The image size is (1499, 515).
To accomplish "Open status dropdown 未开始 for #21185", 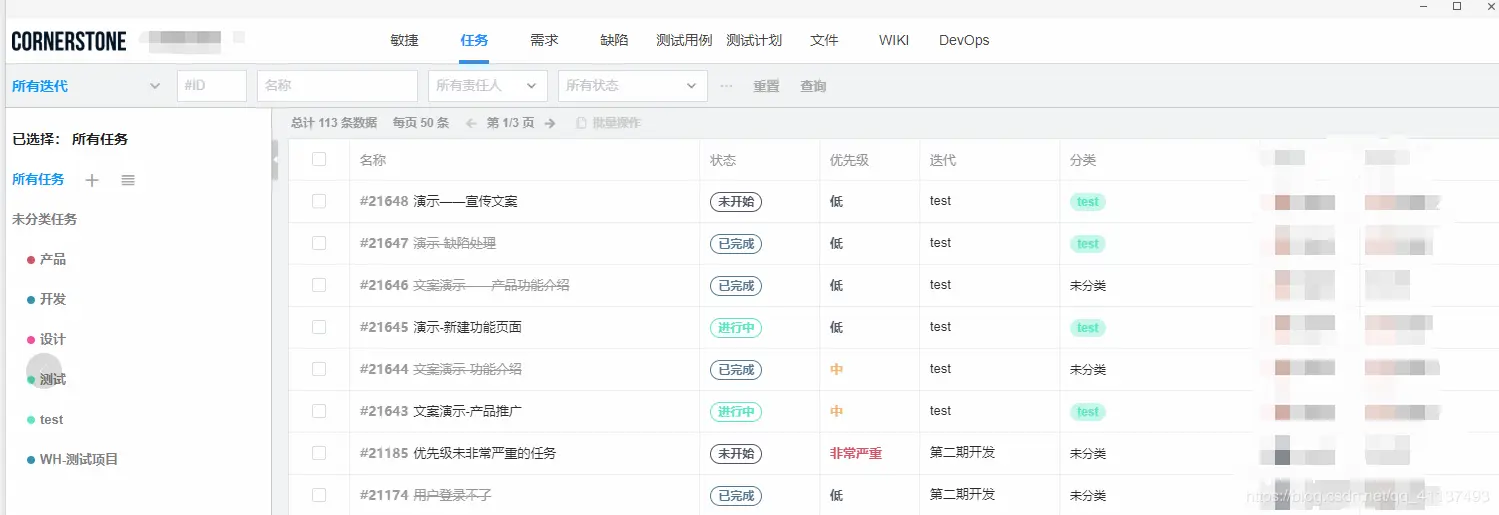I will click(x=736, y=453).
